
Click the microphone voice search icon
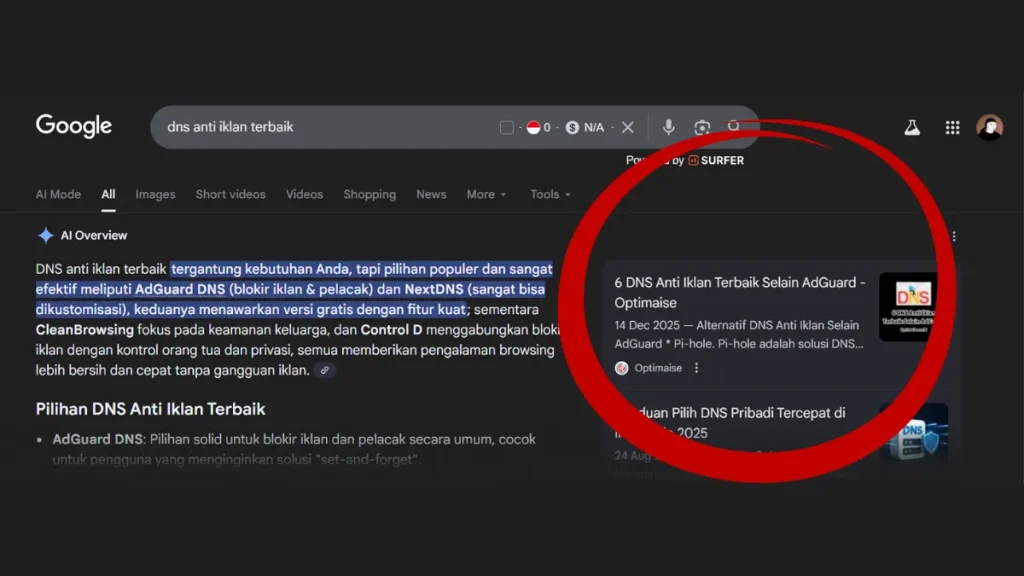pos(668,127)
